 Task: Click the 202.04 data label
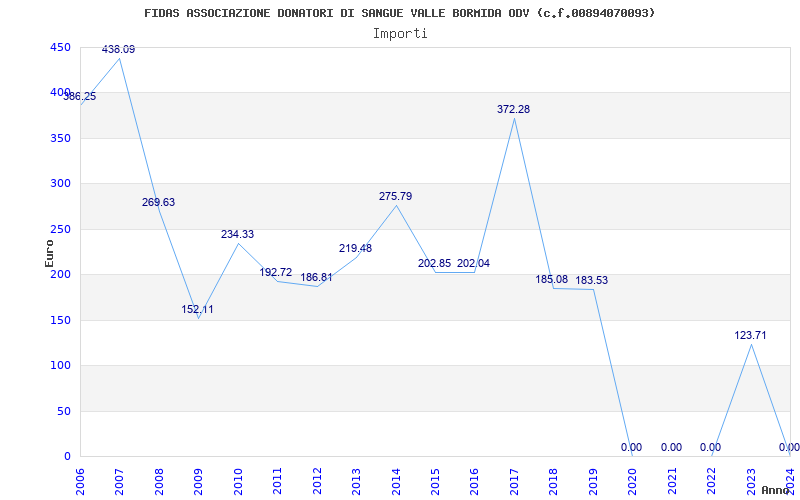473,263
